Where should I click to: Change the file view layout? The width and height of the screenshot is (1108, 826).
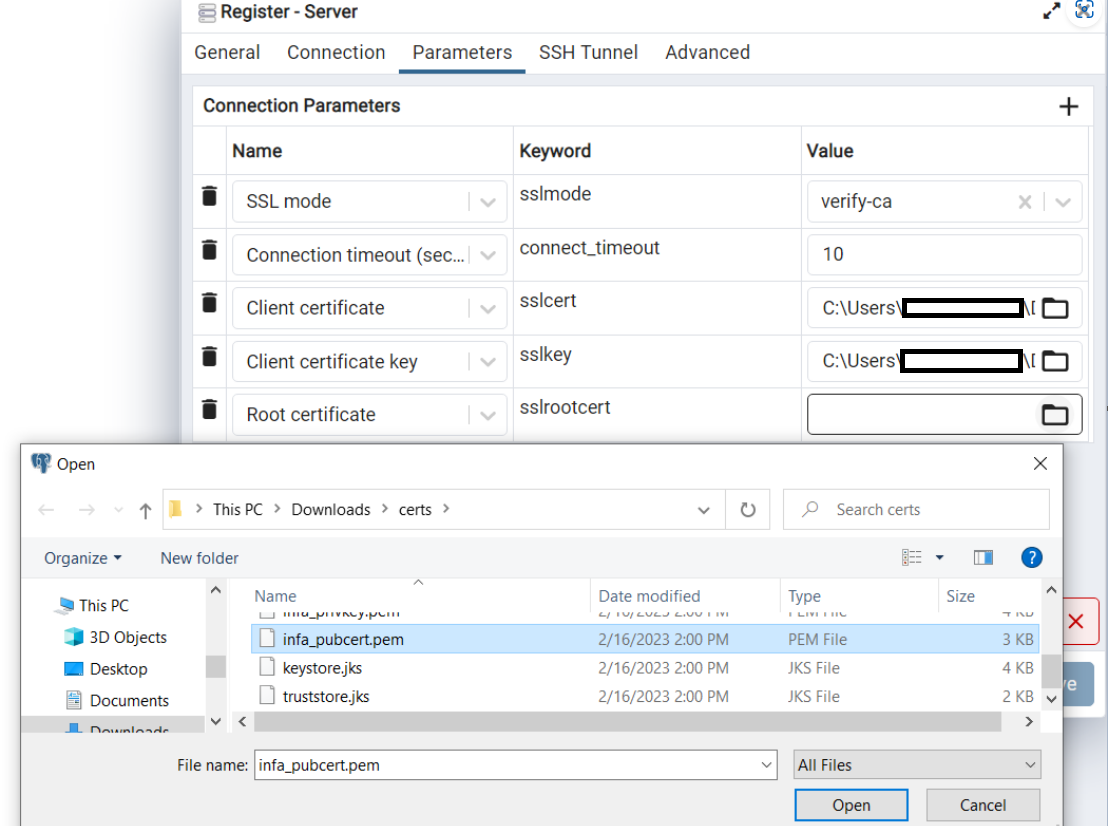pyautogui.click(x=912, y=557)
